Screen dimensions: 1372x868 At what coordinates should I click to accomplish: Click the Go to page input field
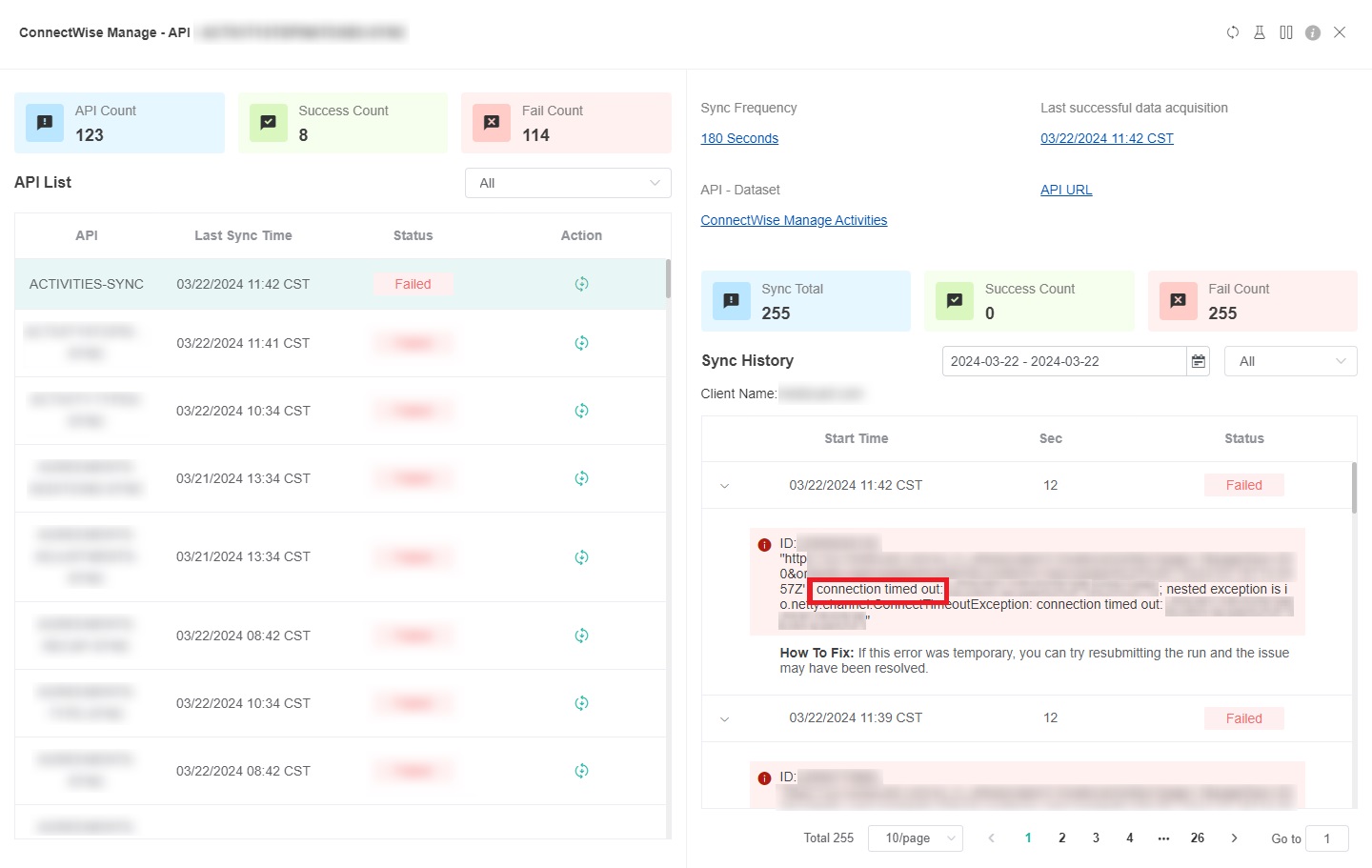[1326, 838]
